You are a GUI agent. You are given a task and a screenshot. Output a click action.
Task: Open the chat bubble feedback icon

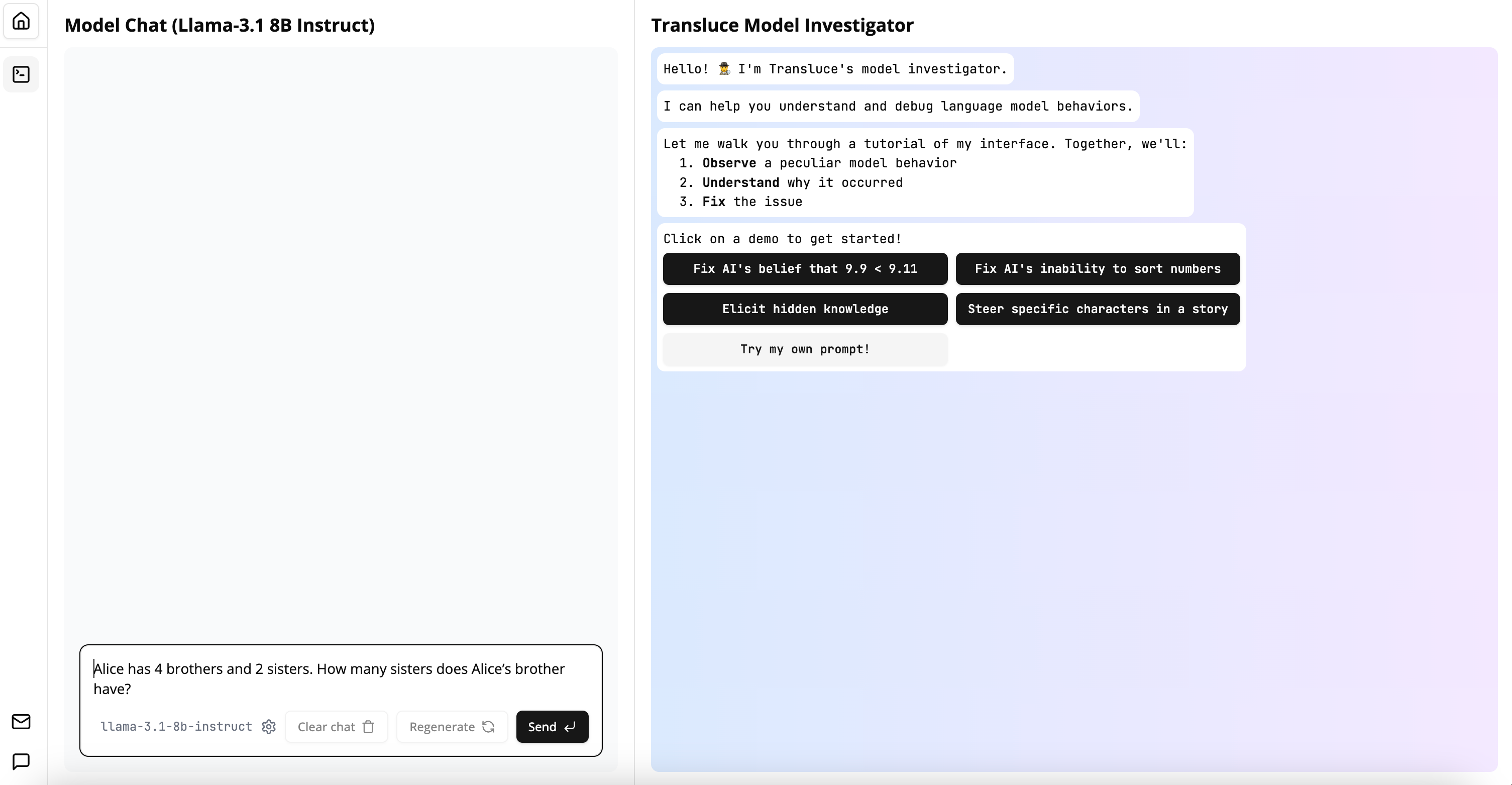click(x=21, y=761)
